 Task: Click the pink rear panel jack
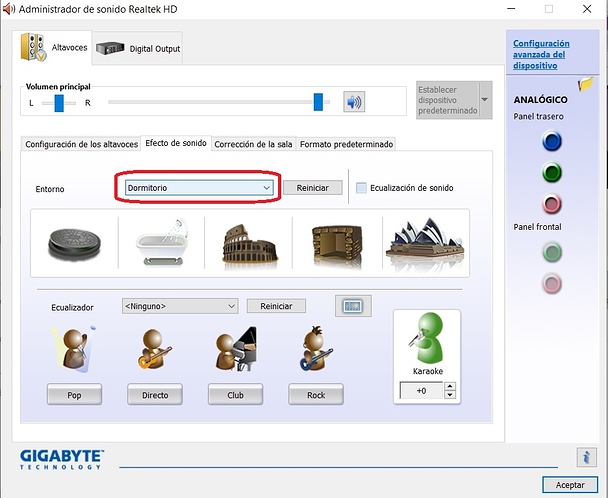(x=551, y=204)
